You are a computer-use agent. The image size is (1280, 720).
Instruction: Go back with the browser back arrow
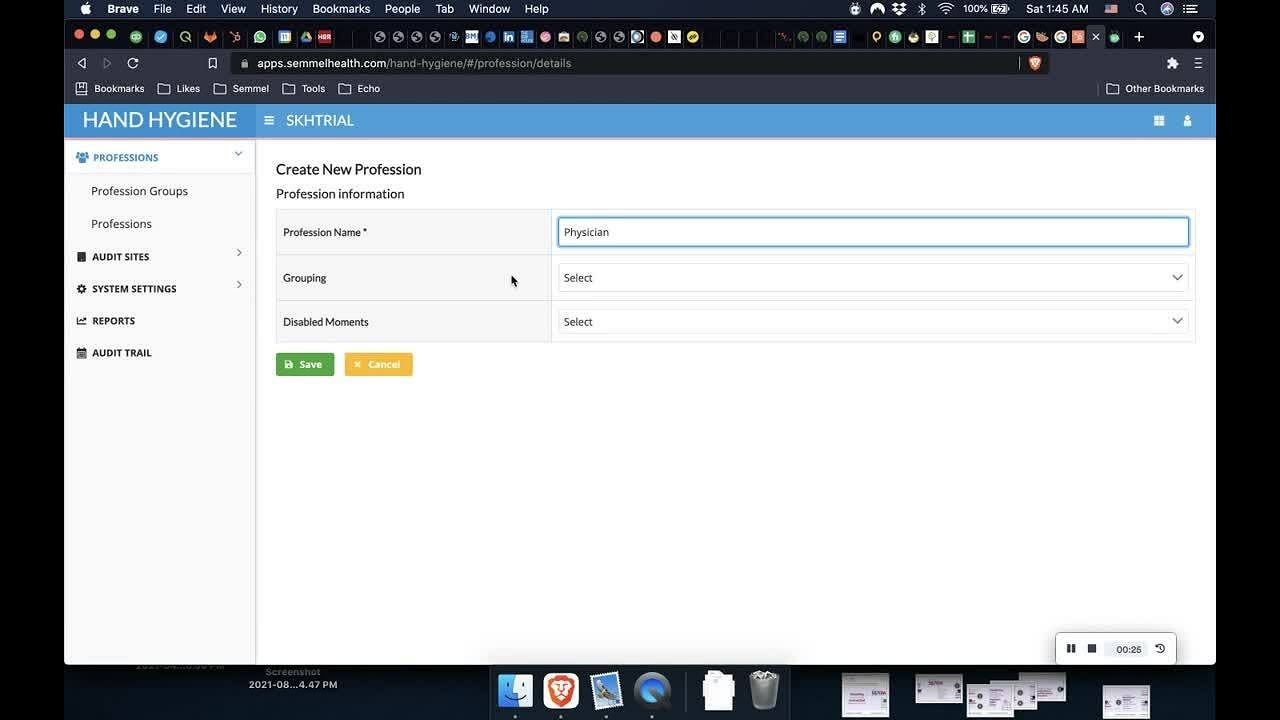tap(82, 63)
